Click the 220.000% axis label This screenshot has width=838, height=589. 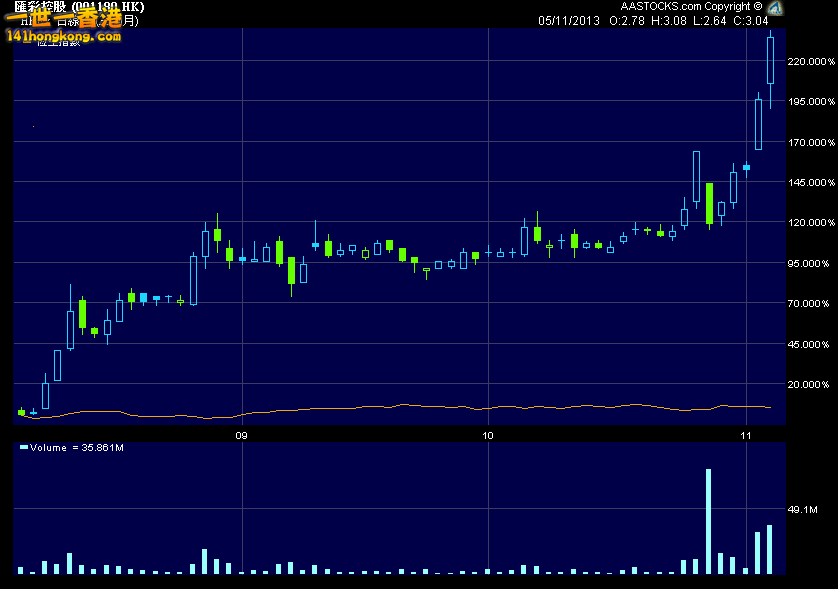pos(811,61)
